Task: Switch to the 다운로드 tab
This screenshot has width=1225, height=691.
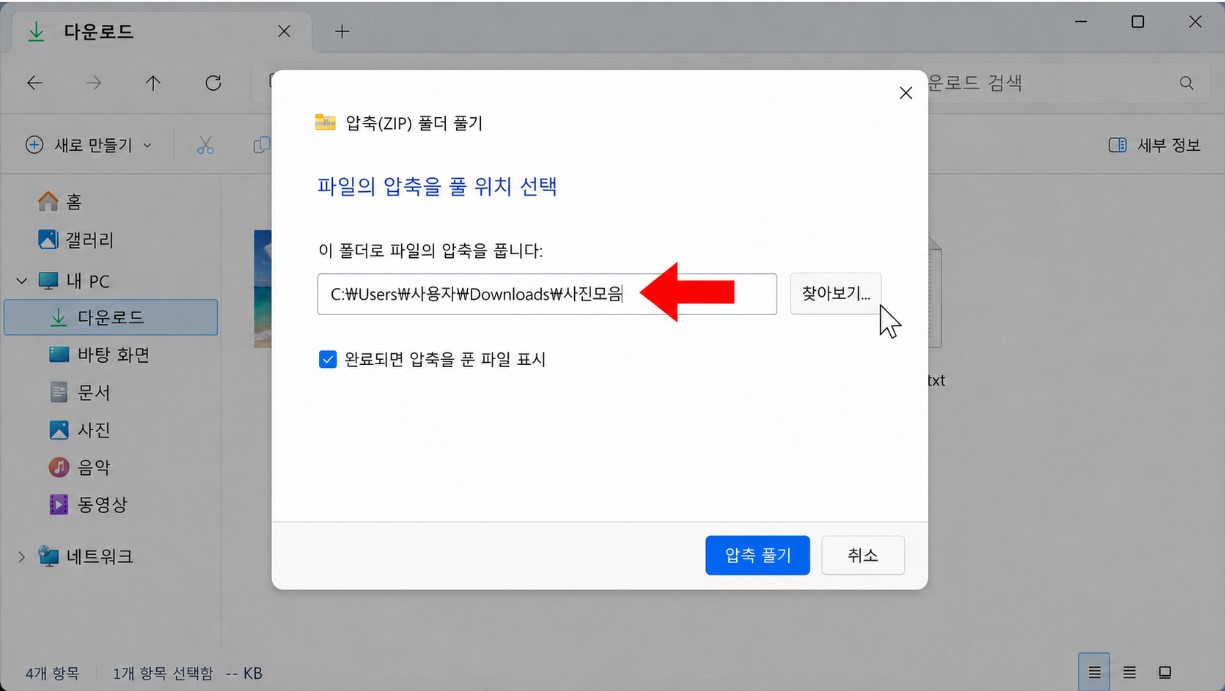Action: tap(160, 32)
